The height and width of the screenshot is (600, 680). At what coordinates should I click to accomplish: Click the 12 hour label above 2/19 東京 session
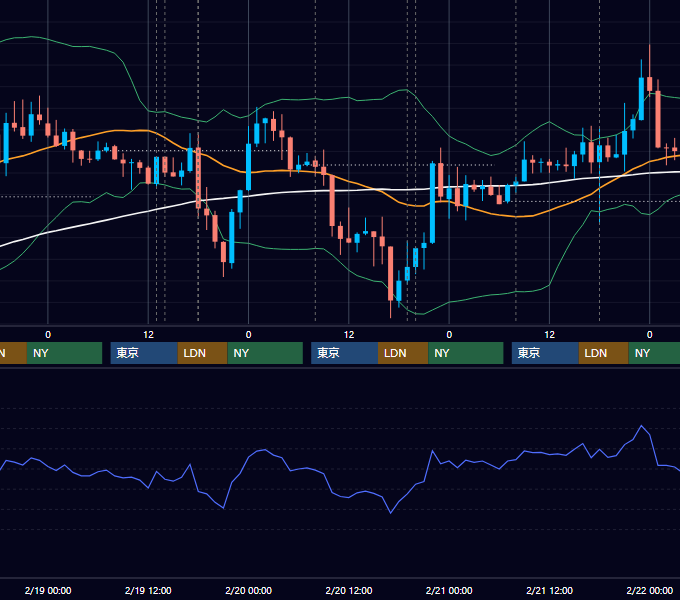pos(148,335)
